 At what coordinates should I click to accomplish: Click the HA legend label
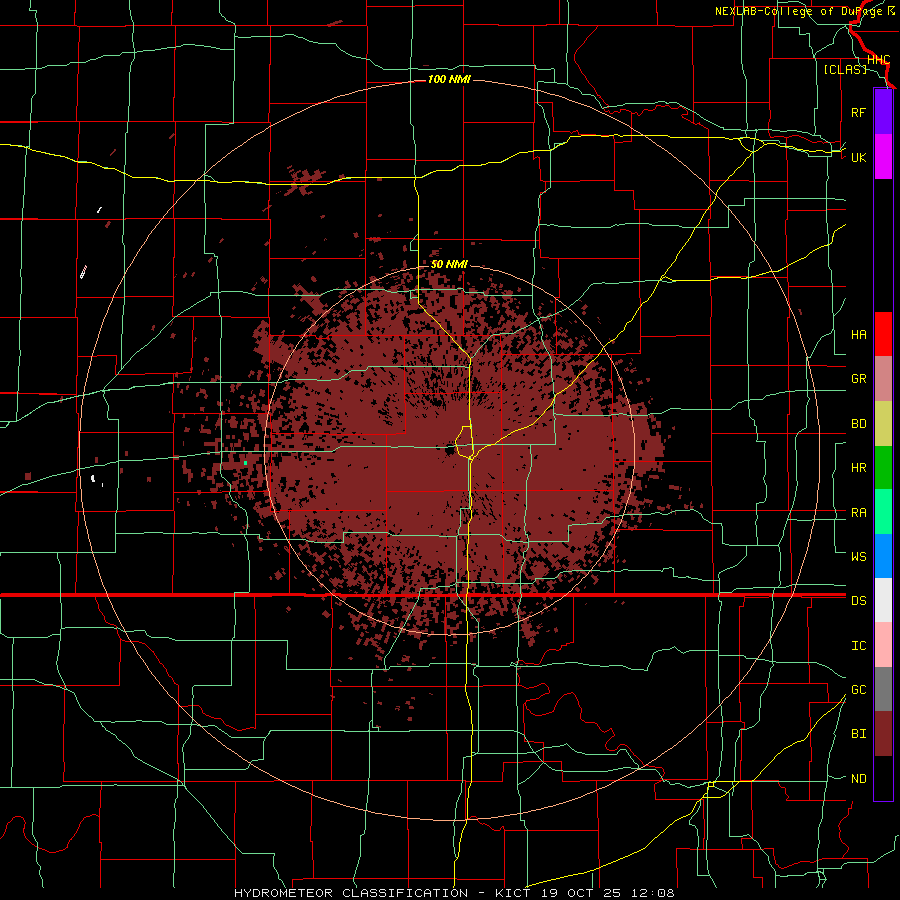pyautogui.click(x=858, y=334)
